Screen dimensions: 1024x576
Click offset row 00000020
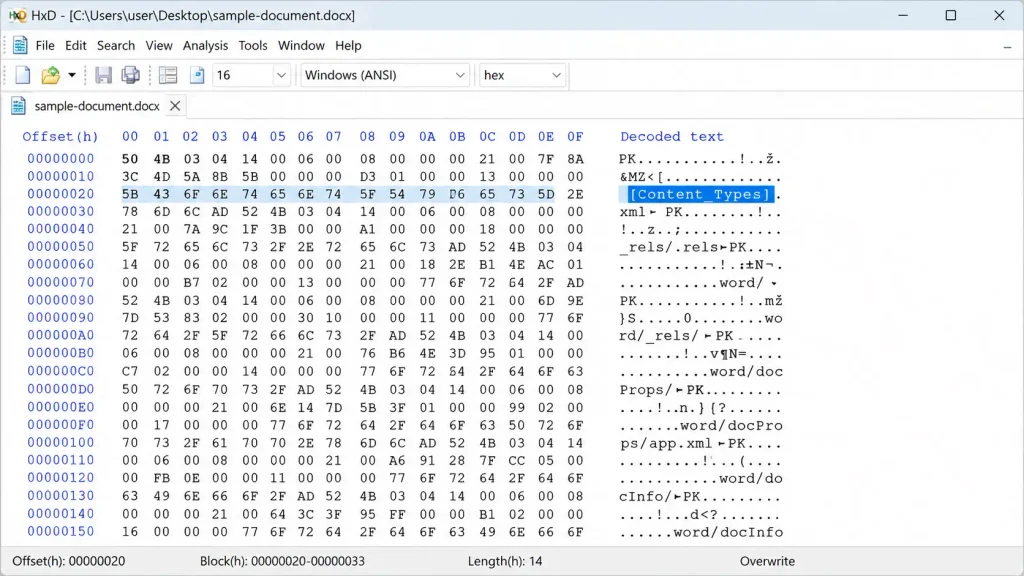tap(61, 194)
